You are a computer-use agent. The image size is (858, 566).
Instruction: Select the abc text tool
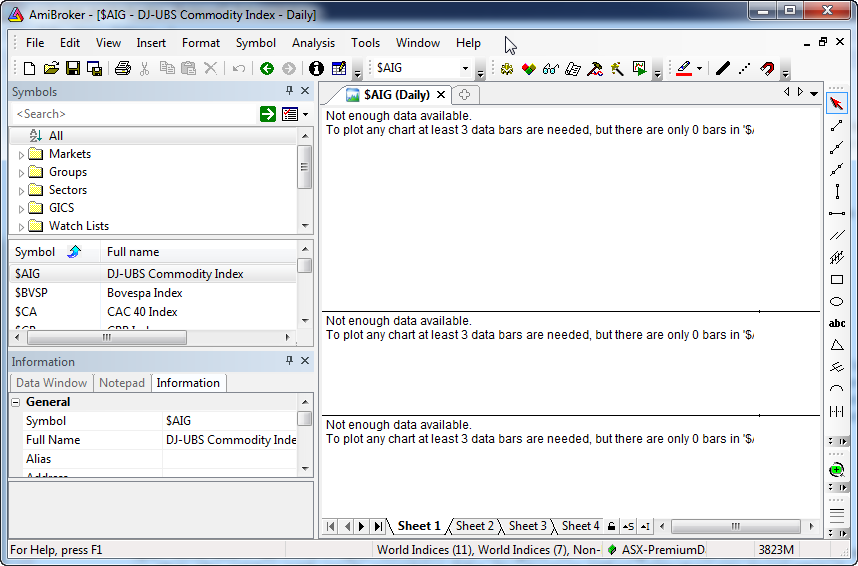coord(837,324)
